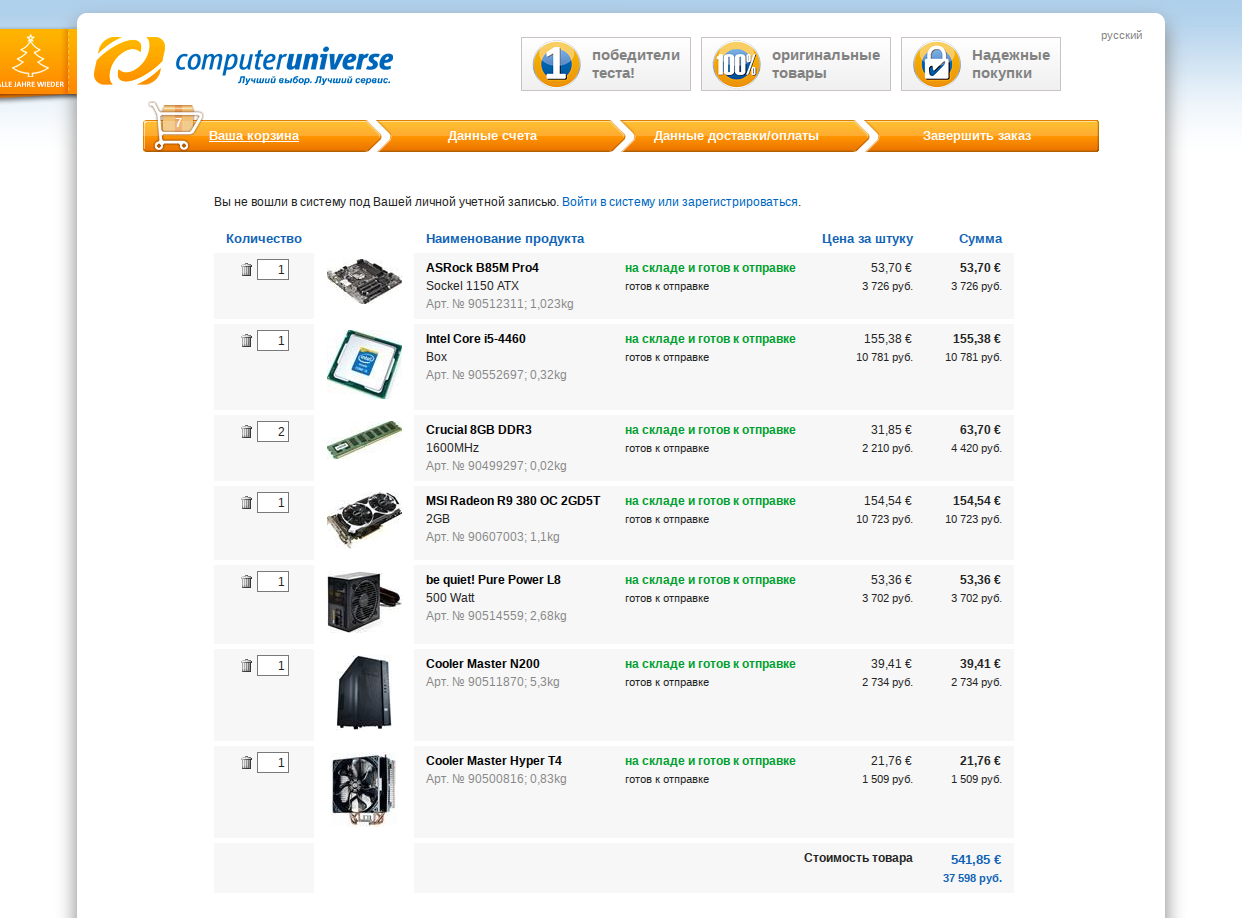Click 500 Watt description text
The width and height of the screenshot is (1242, 918).
click(451, 598)
